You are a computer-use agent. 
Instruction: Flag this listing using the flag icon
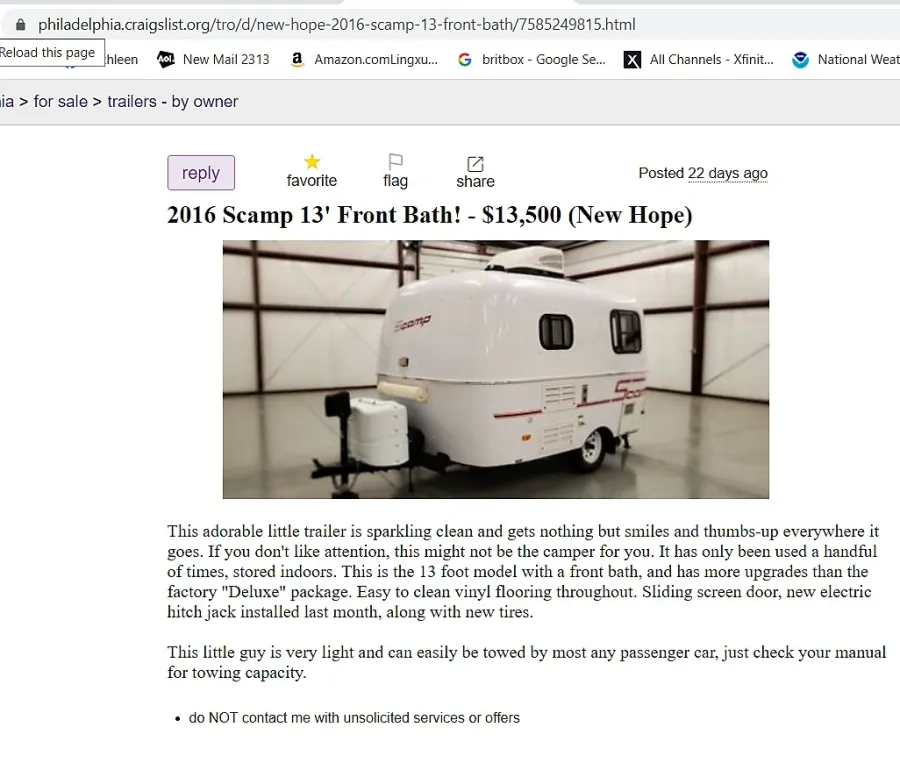point(395,161)
